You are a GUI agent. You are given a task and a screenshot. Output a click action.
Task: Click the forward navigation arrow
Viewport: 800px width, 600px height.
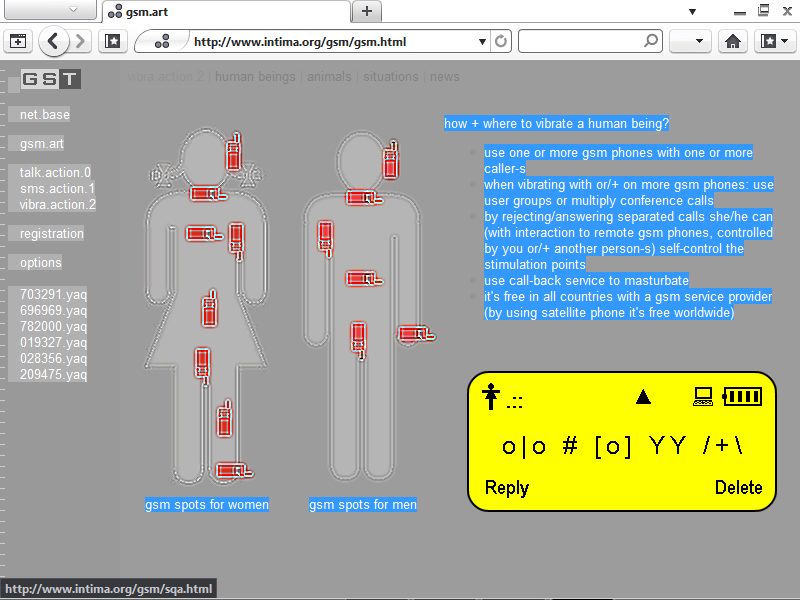[80, 42]
